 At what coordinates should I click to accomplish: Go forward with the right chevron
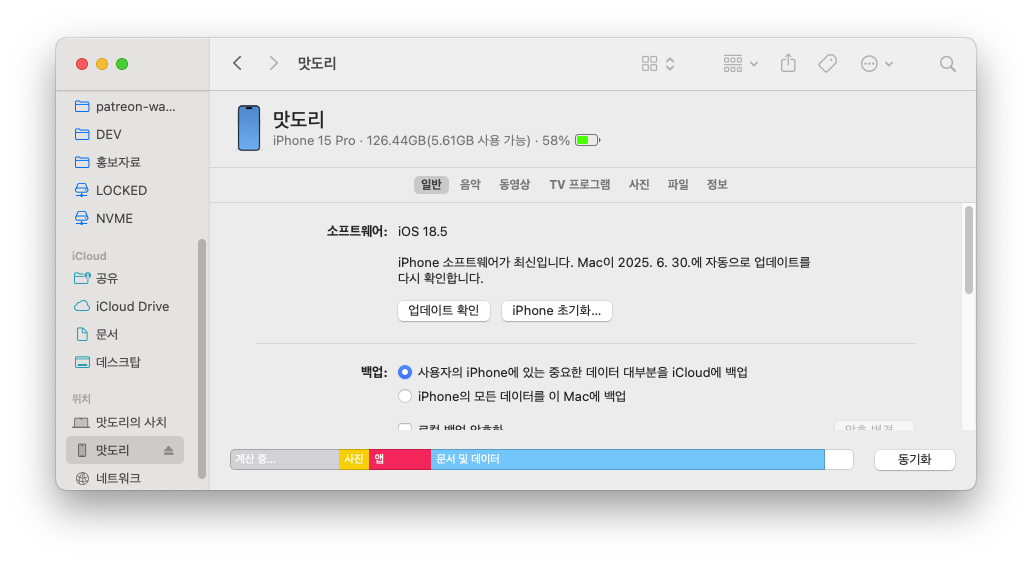tap(274, 63)
